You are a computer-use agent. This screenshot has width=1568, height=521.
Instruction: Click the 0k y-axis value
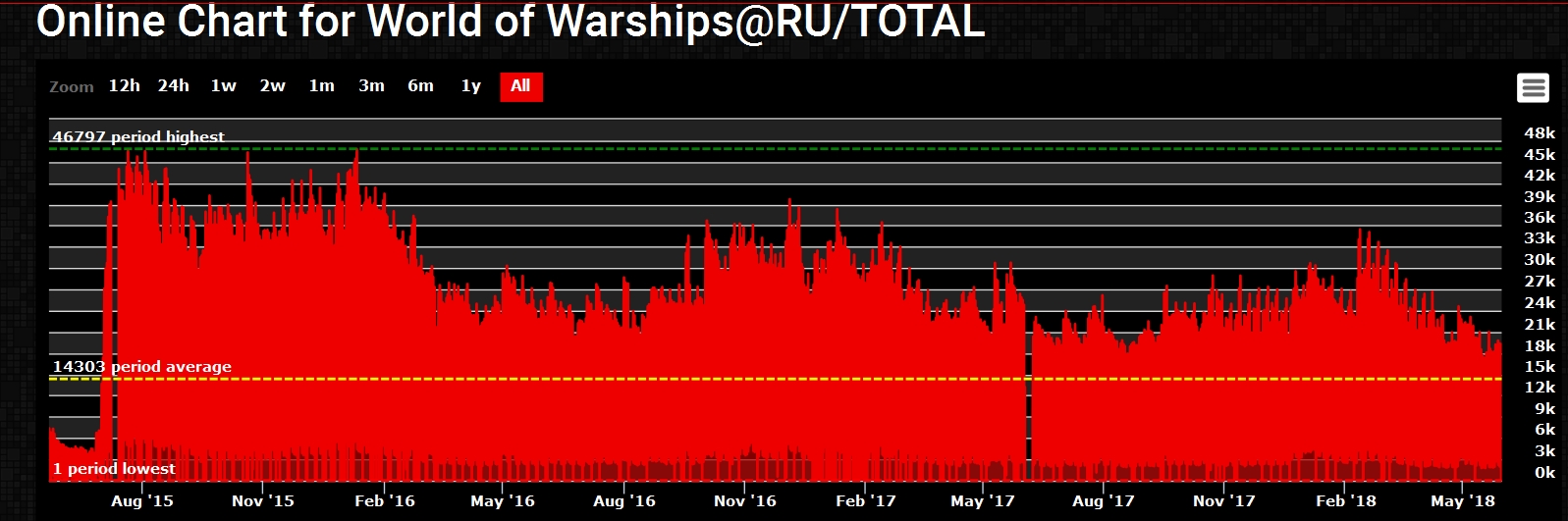[1544, 473]
